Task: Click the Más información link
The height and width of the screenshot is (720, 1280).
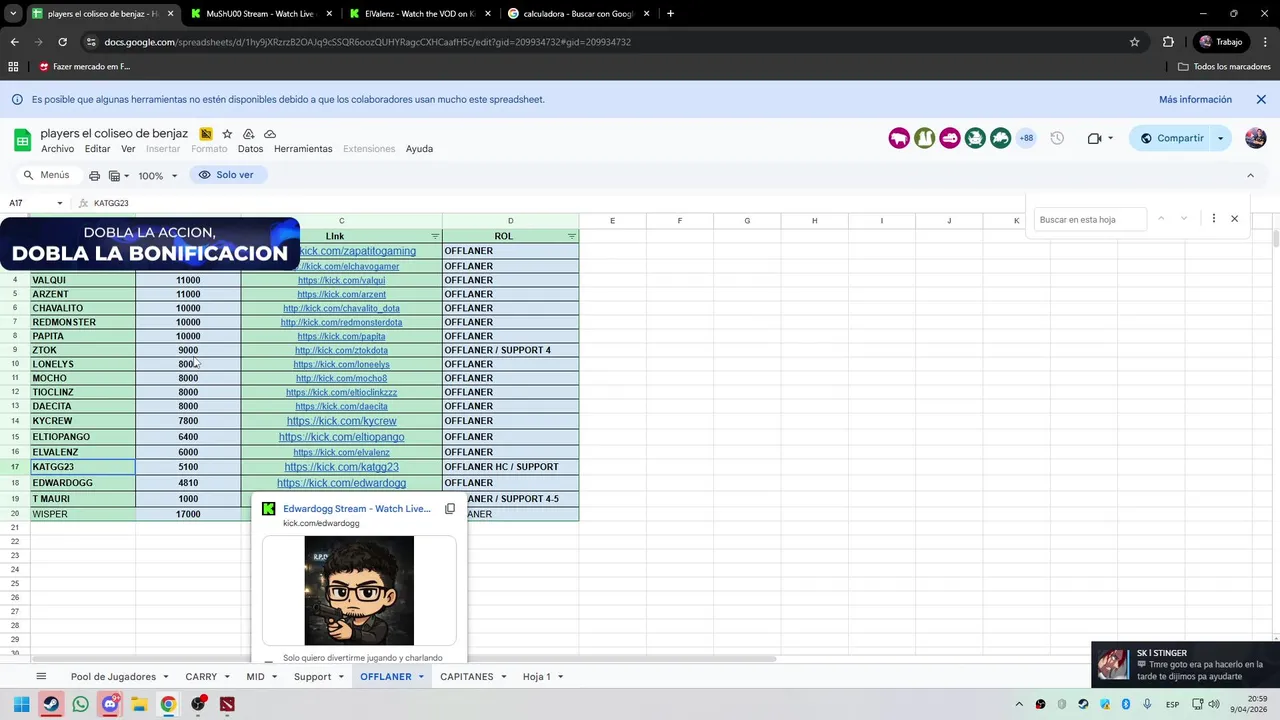Action: (x=1195, y=100)
